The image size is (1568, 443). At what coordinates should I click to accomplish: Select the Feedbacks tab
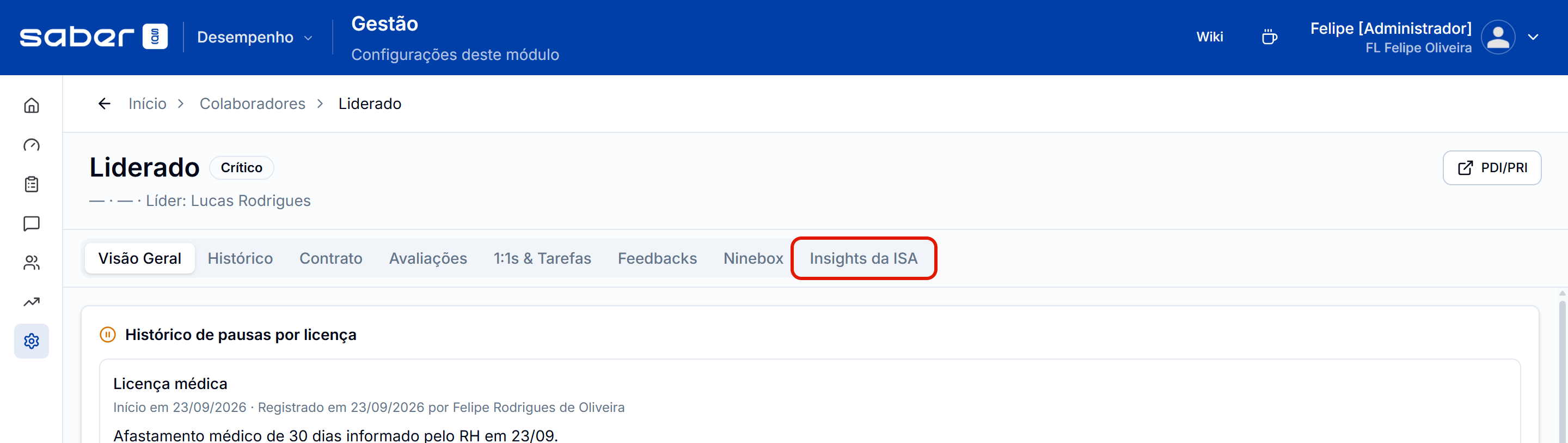[657, 258]
